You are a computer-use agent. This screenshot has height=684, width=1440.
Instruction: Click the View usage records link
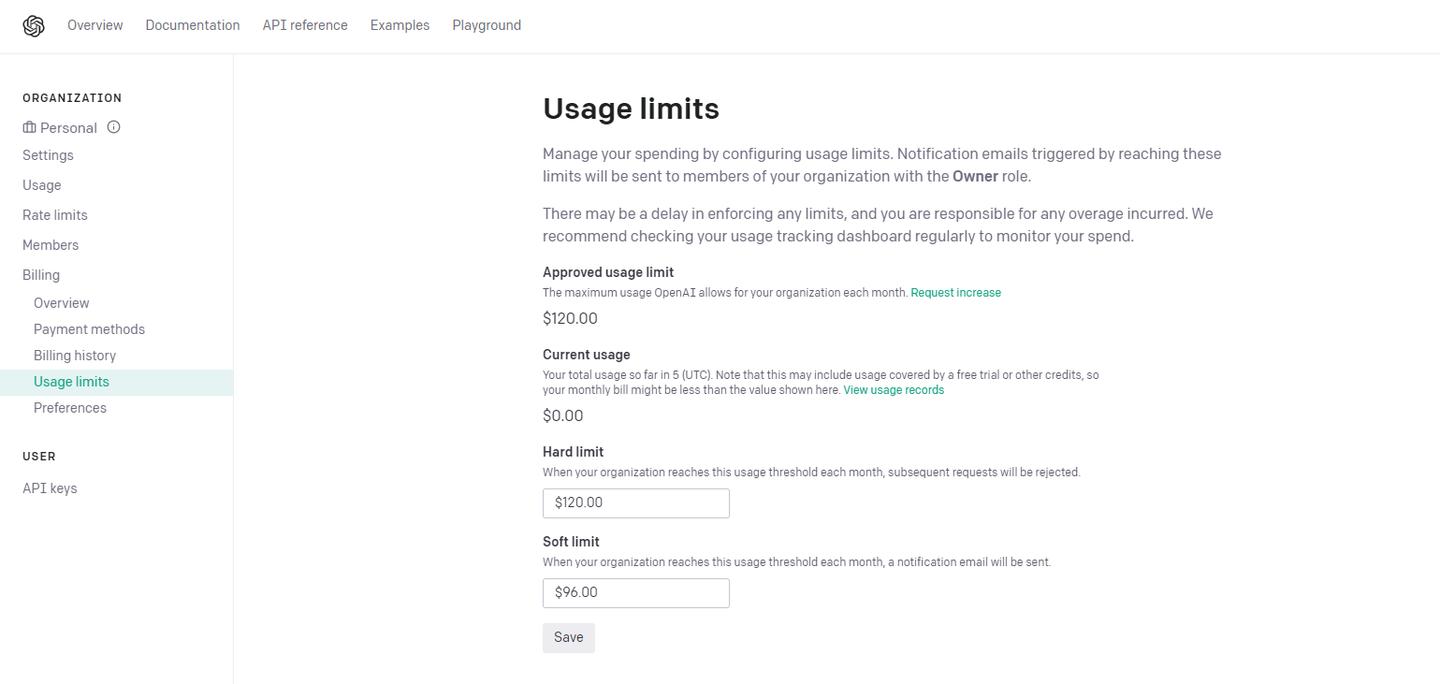pyautogui.click(x=893, y=390)
